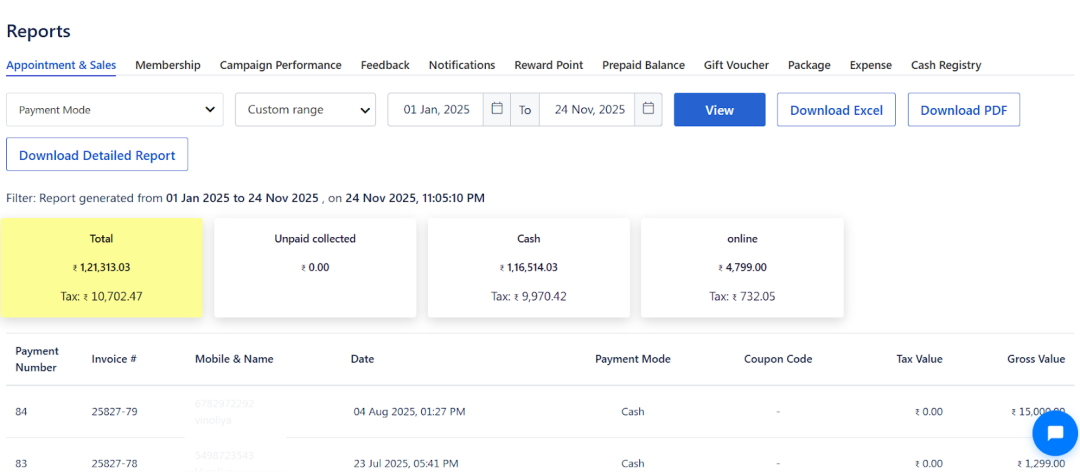Go to the Feedback tab

click(385, 65)
